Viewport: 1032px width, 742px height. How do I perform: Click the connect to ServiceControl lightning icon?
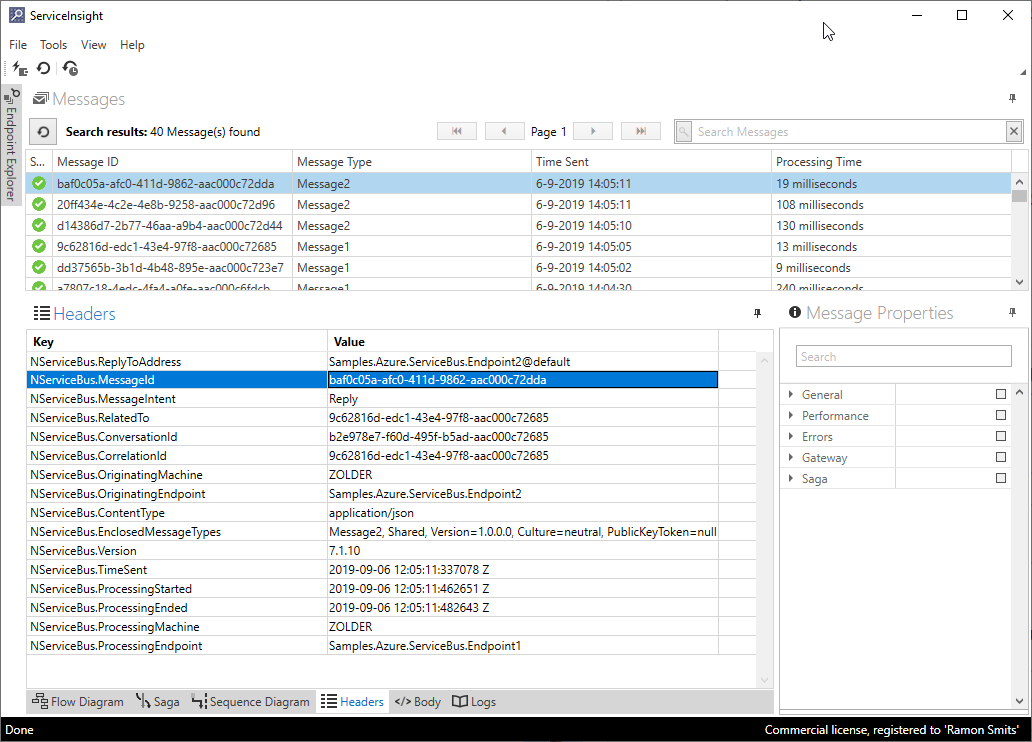(x=19, y=68)
